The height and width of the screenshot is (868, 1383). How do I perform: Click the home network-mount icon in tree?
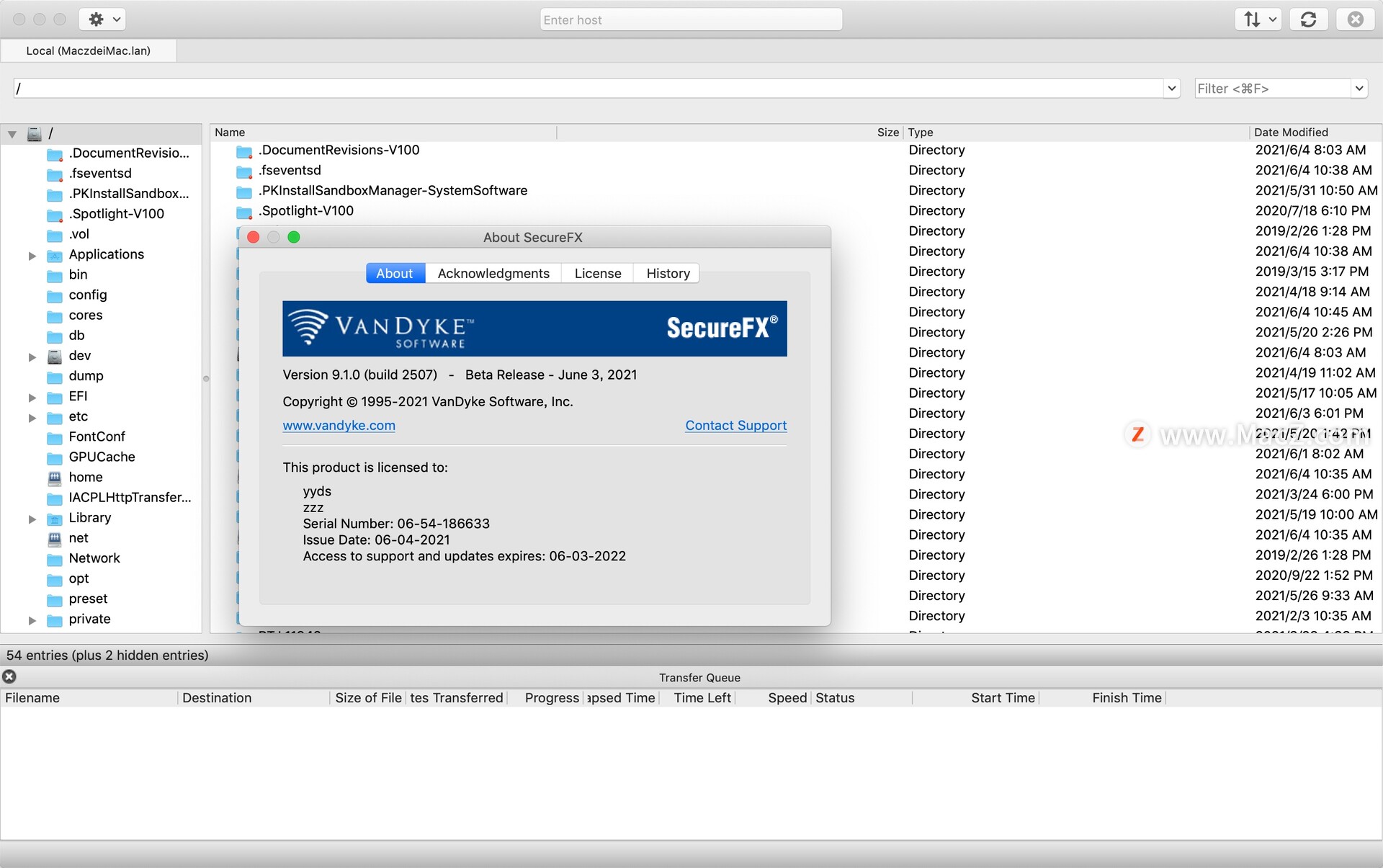tap(55, 478)
